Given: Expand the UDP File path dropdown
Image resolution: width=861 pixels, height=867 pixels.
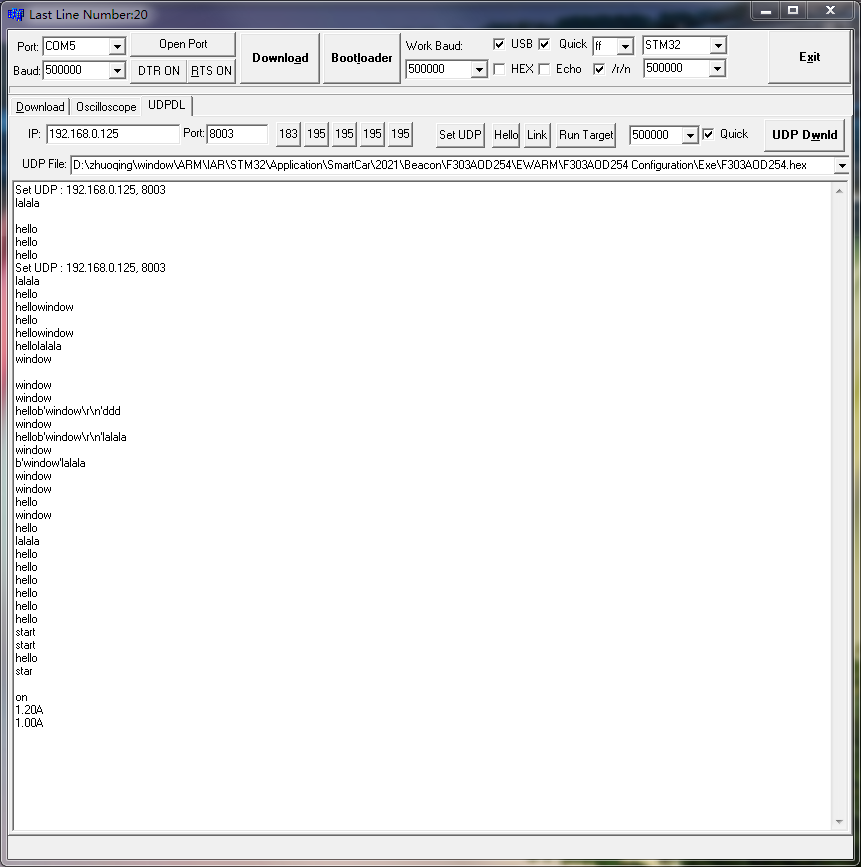Looking at the screenshot, I should pyautogui.click(x=842, y=165).
